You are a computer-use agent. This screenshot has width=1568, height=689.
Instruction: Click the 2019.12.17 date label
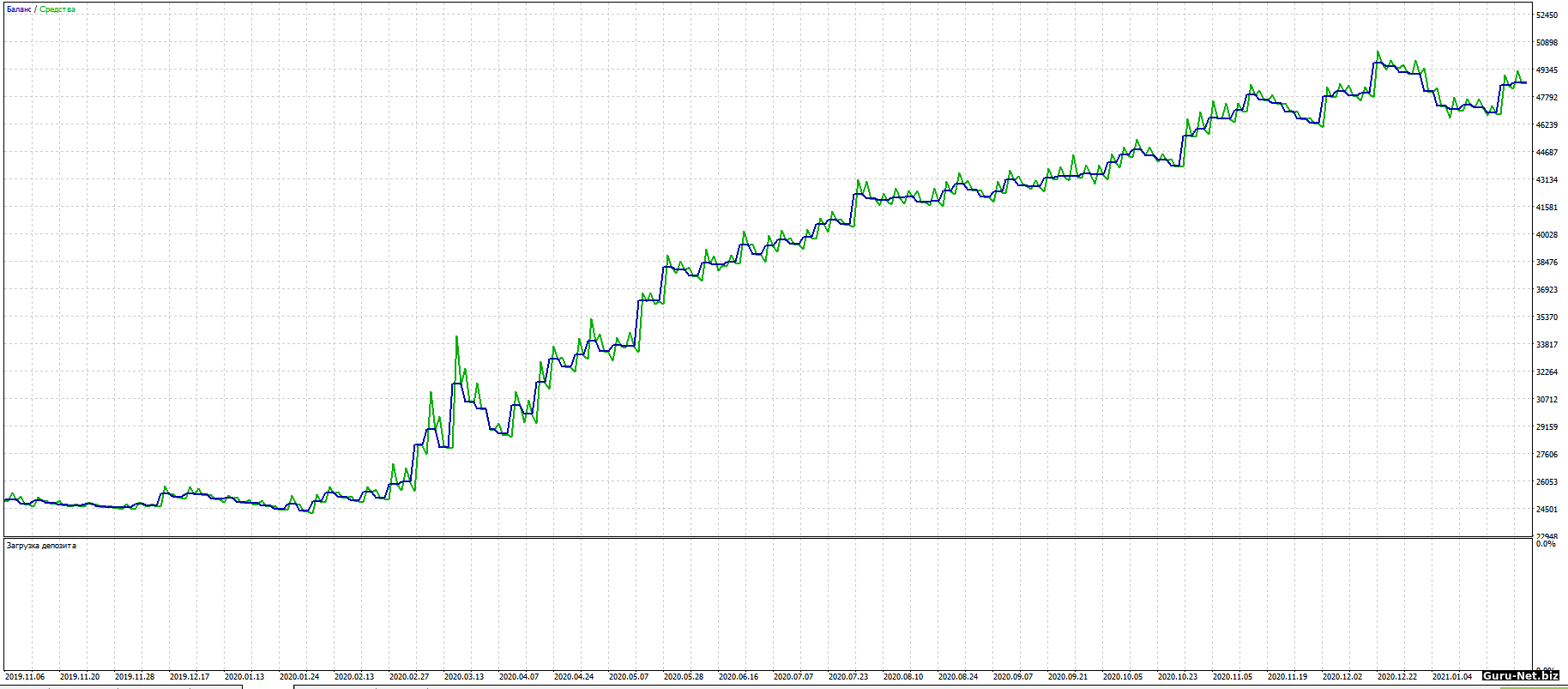tap(190, 677)
